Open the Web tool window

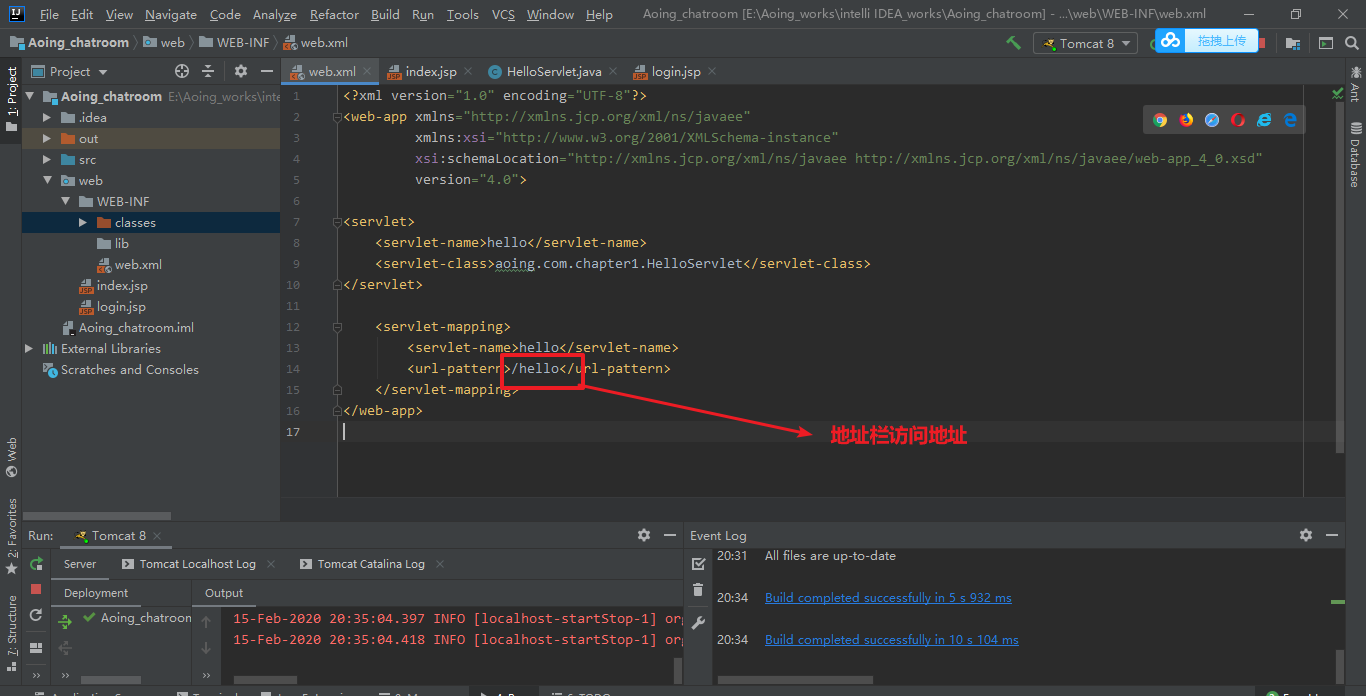tap(12, 457)
